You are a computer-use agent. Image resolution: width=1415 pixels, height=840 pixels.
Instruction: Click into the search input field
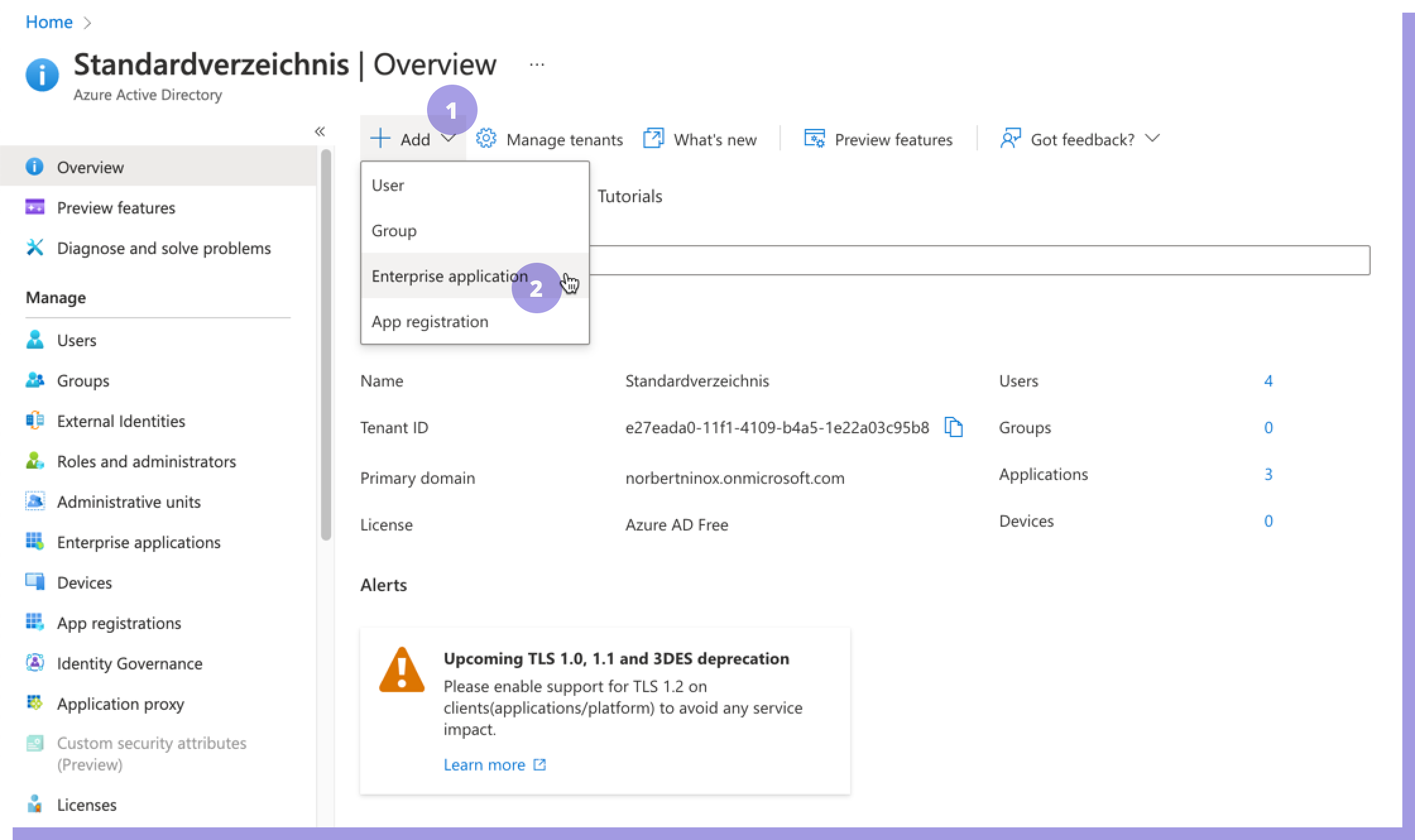980,260
